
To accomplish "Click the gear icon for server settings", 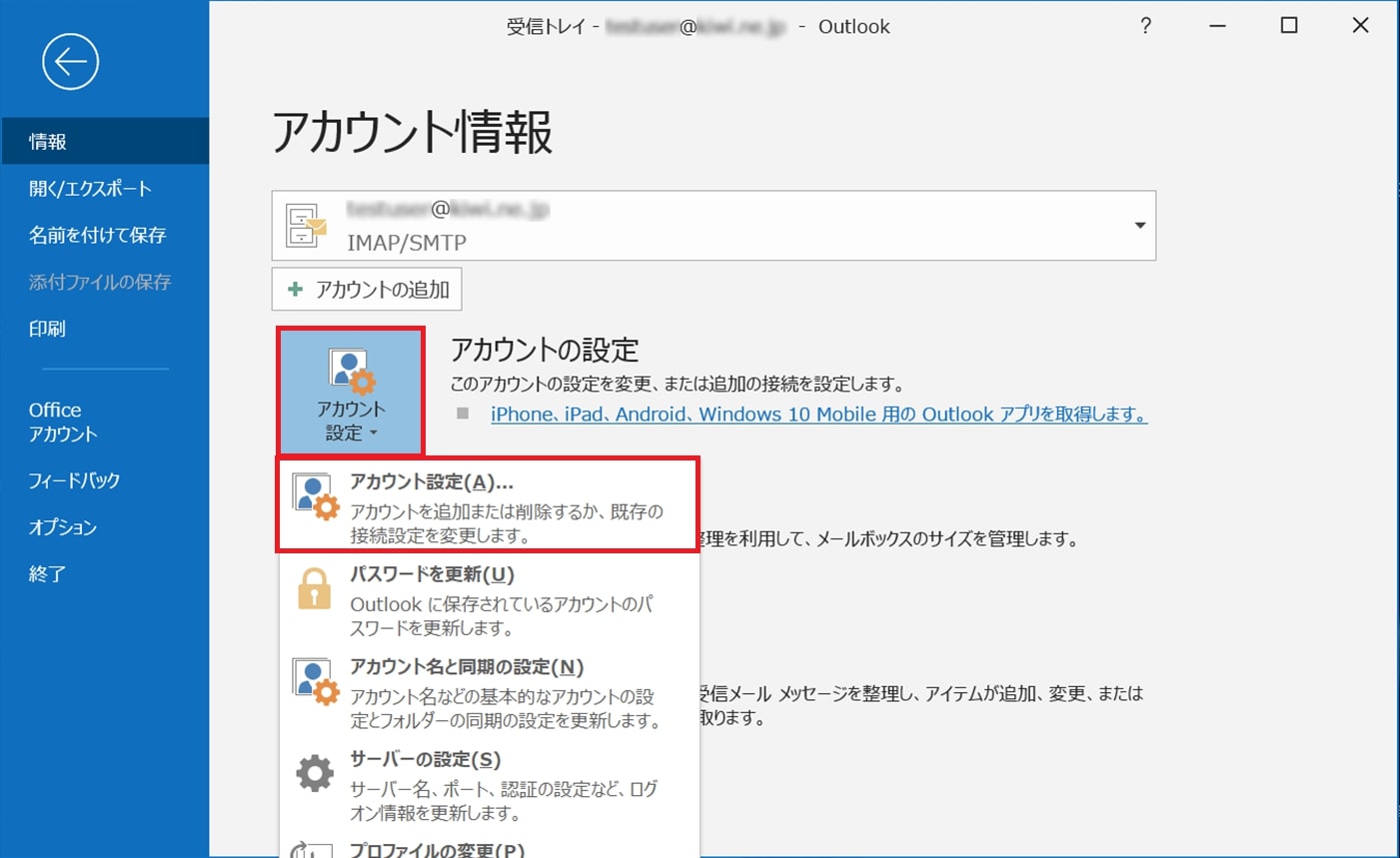I will (314, 773).
